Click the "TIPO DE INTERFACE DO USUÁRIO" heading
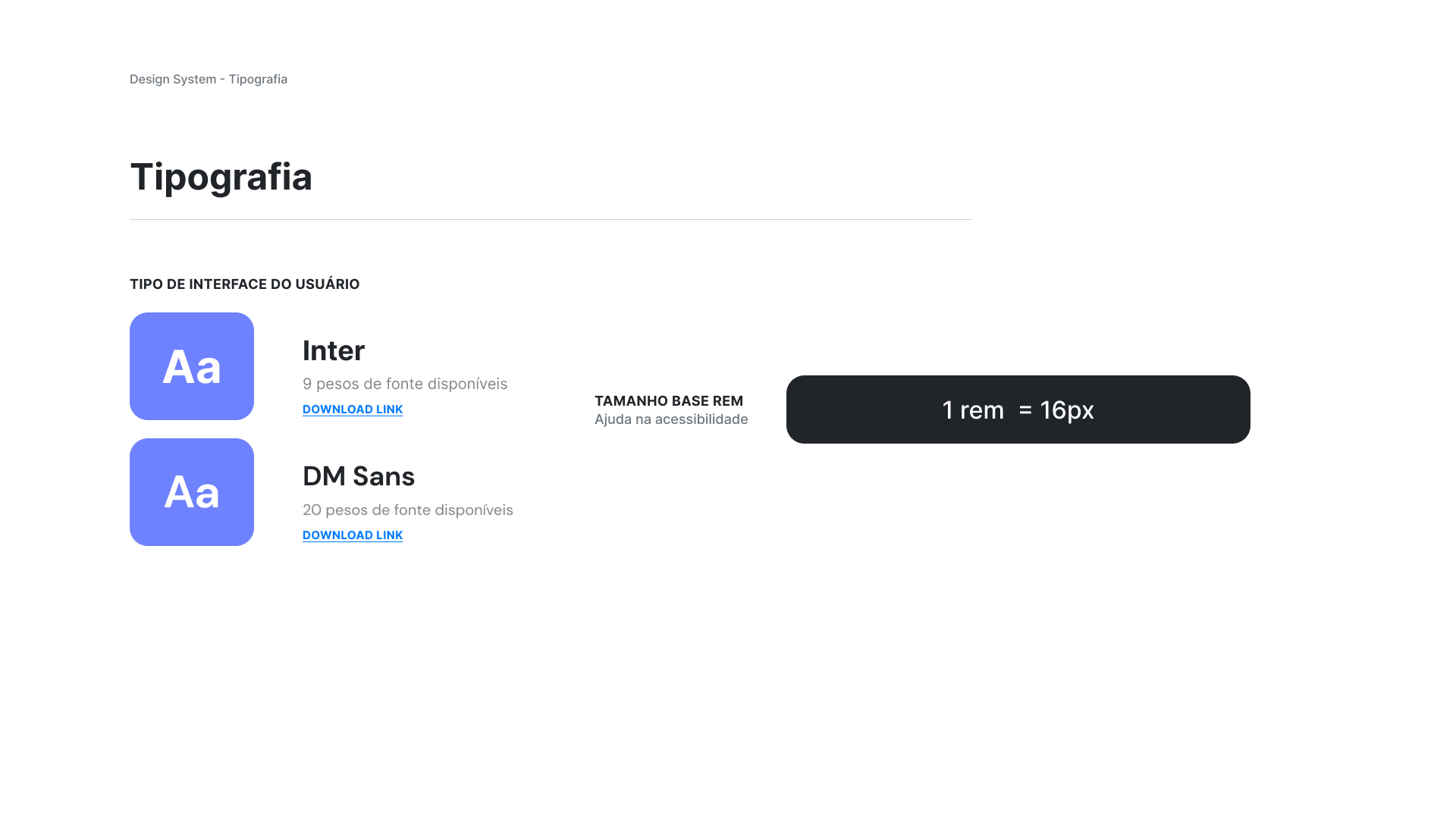This screenshot has width=1456, height=819. [245, 284]
